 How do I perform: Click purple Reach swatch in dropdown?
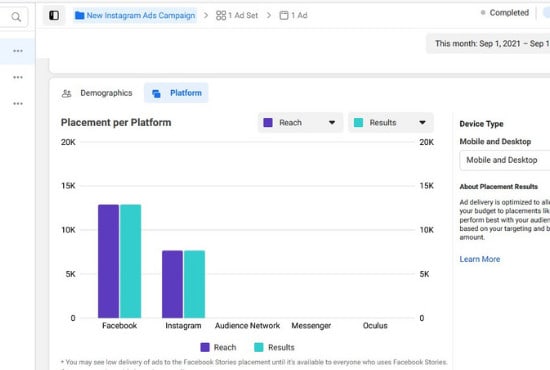pos(268,122)
